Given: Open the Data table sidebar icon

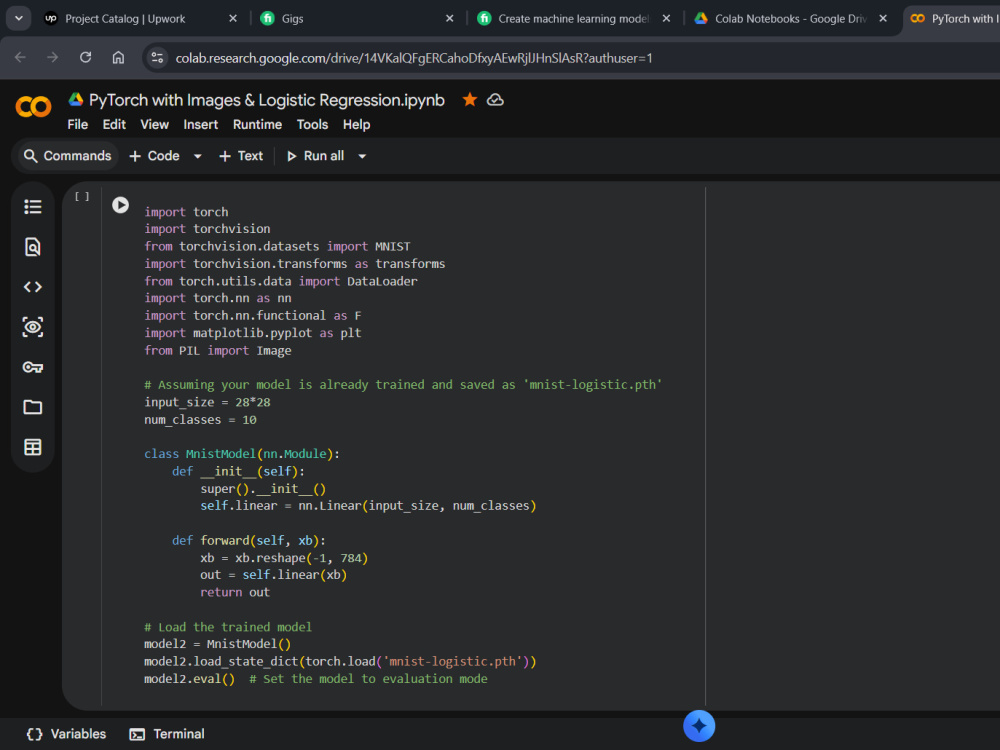Looking at the screenshot, I should click(x=33, y=447).
